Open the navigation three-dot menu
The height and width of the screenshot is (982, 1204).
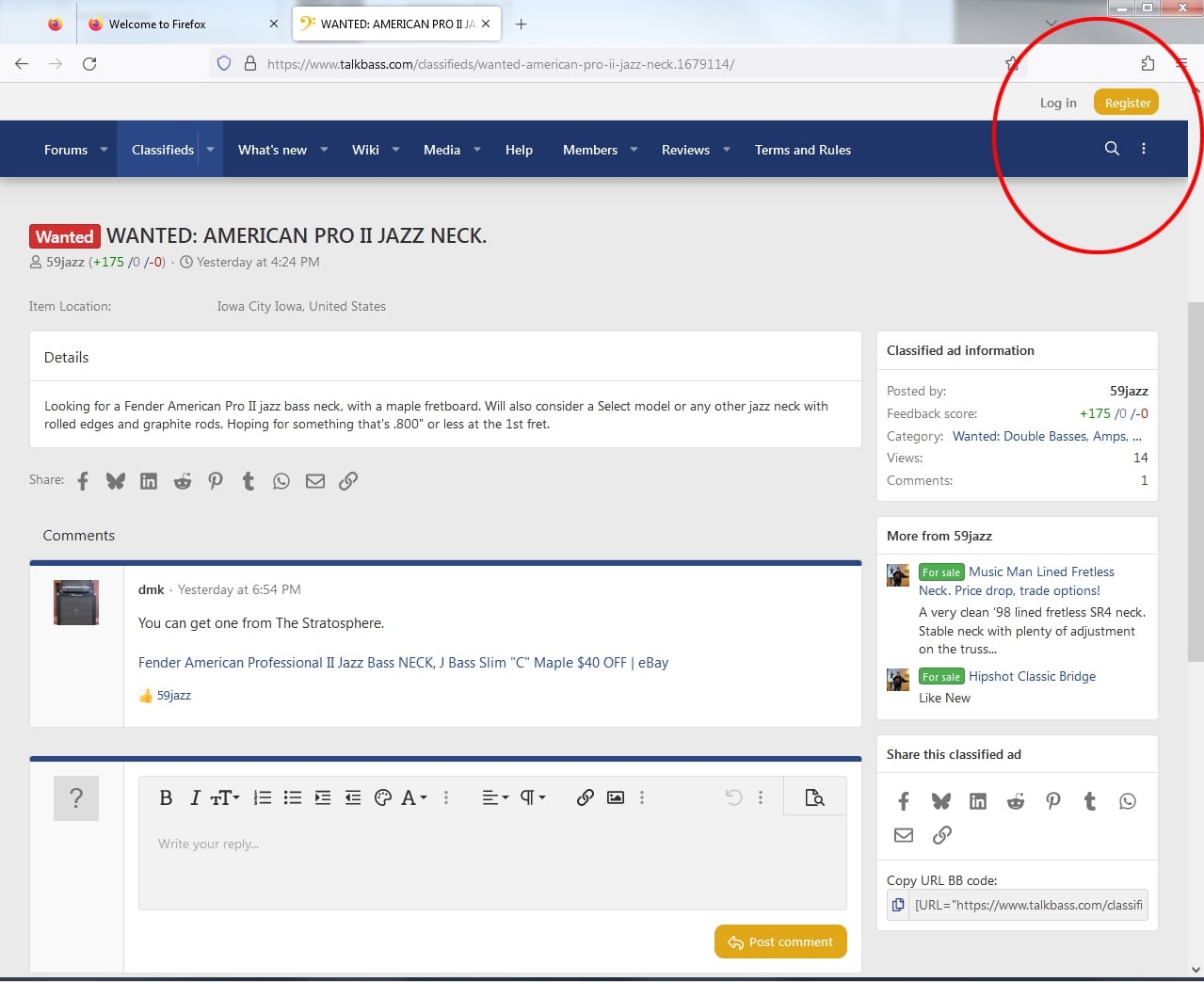tap(1144, 149)
